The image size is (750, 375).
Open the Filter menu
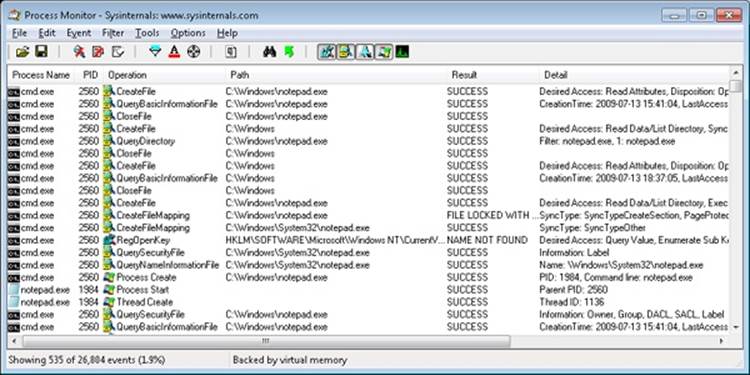tap(113, 33)
